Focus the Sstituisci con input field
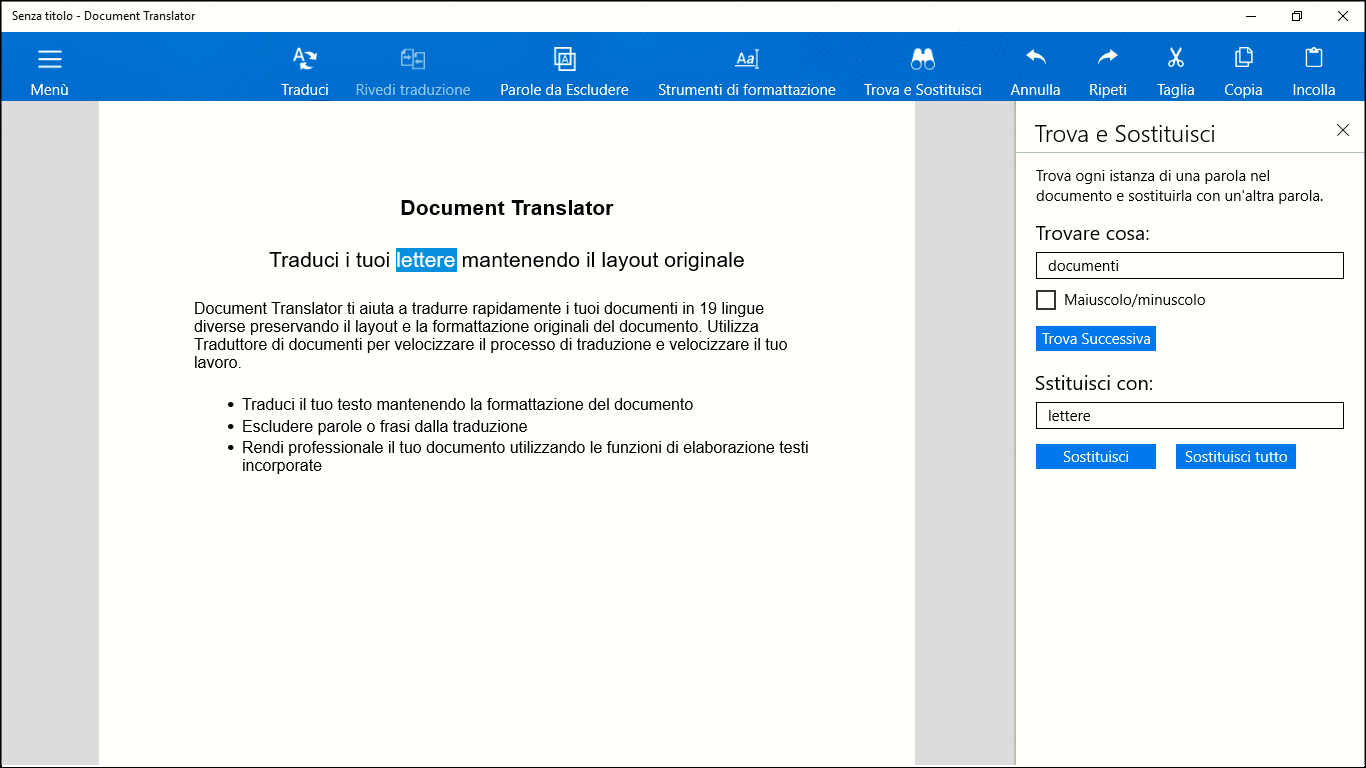 coord(1189,416)
